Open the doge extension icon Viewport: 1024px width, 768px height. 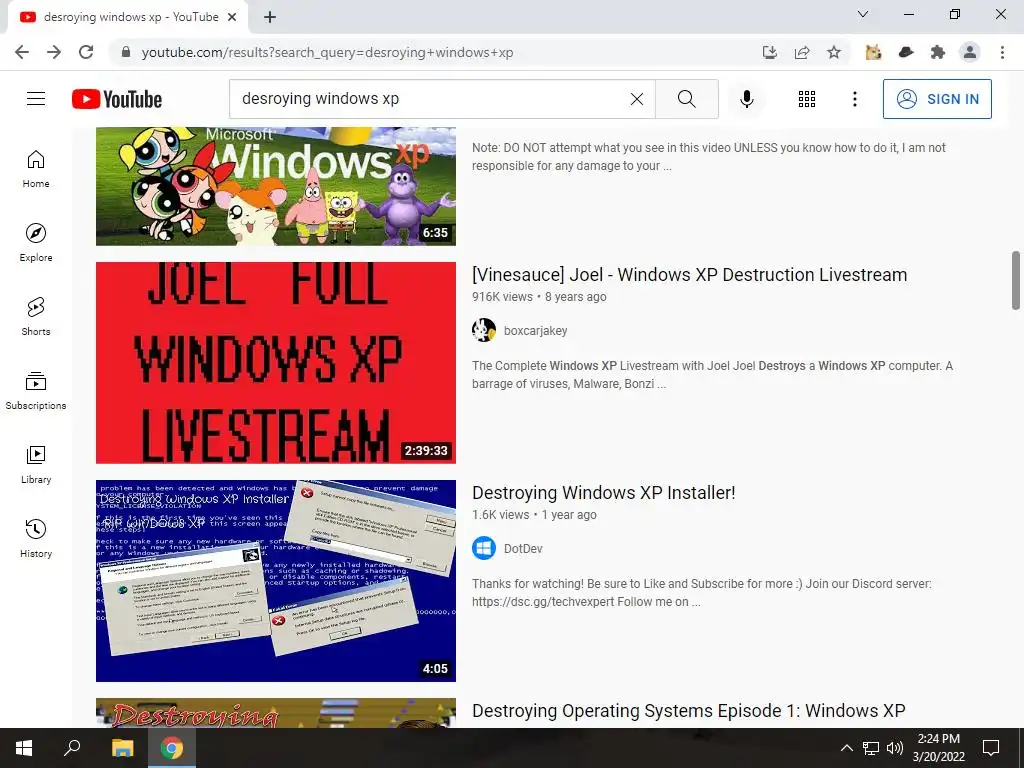pyautogui.click(x=873, y=52)
